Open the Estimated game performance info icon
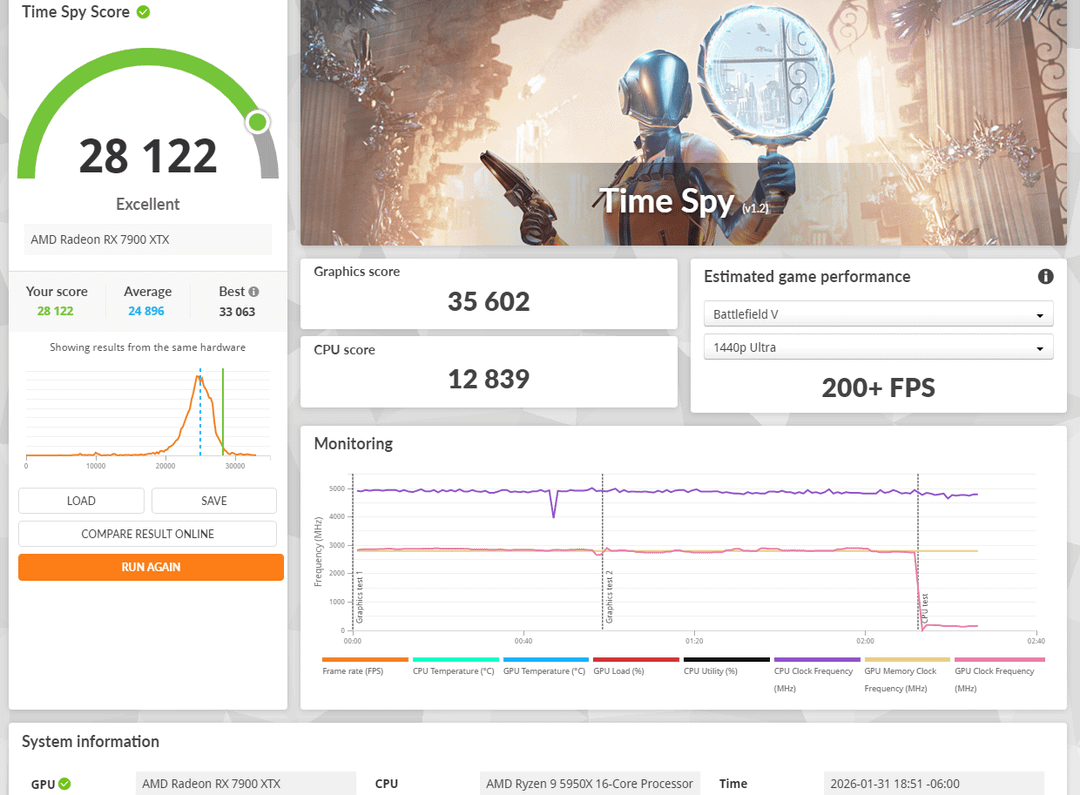The height and width of the screenshot is (795, 1080). click(x=1045, y=277)
